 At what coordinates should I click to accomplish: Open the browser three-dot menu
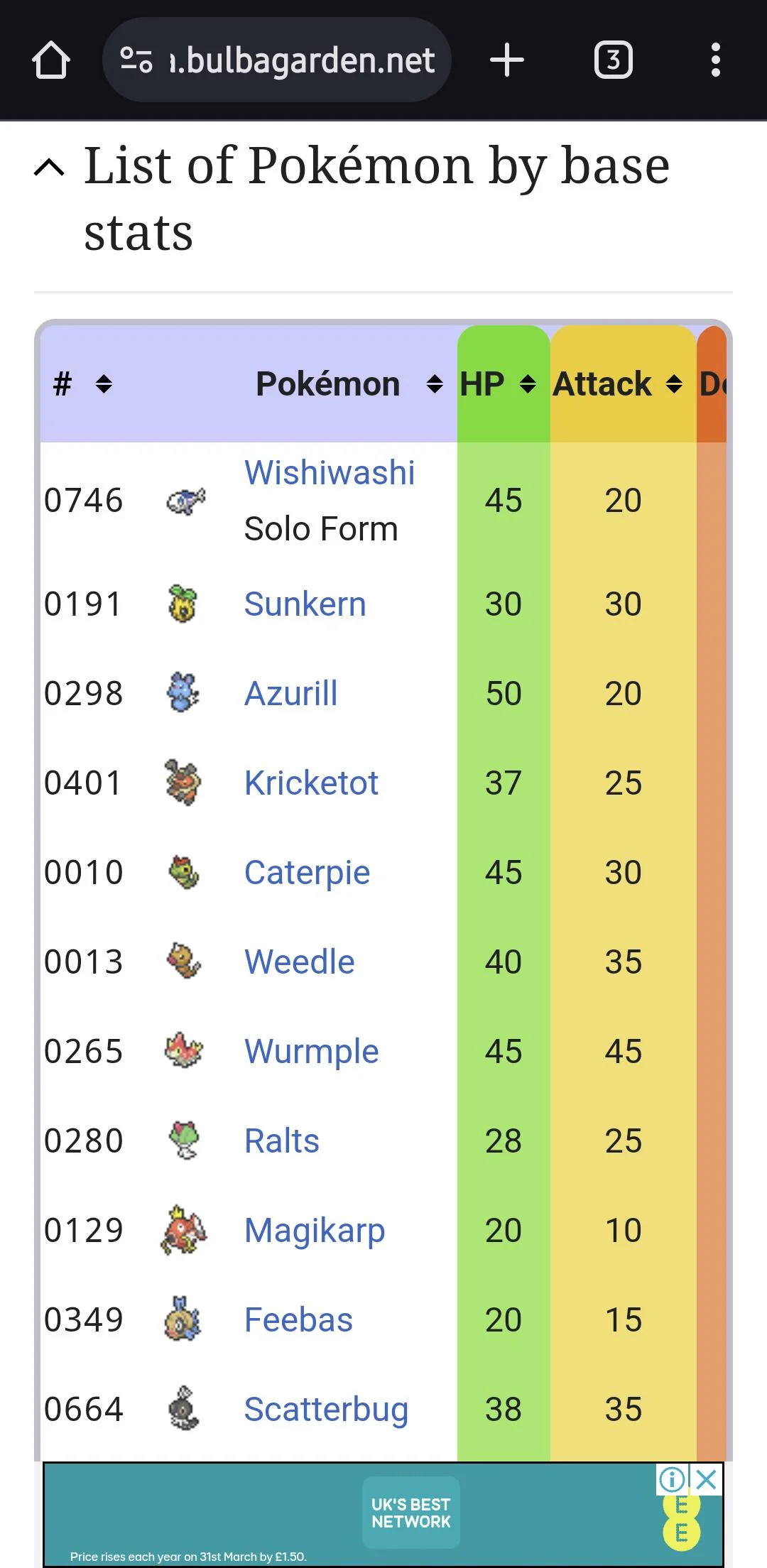tap(715, 60)
